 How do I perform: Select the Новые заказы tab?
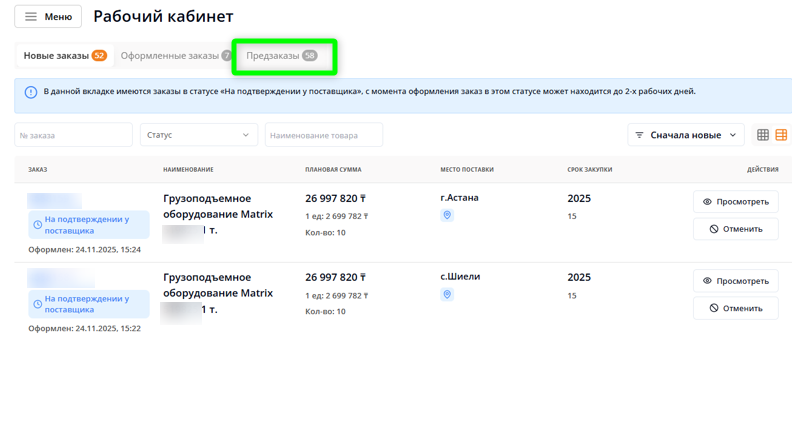pyautogui.click(x=64, y=56)
